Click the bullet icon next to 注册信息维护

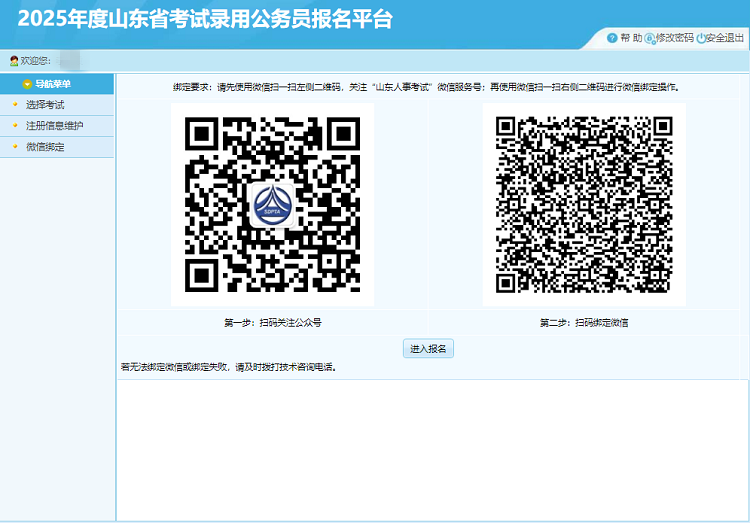pos(15,125)
